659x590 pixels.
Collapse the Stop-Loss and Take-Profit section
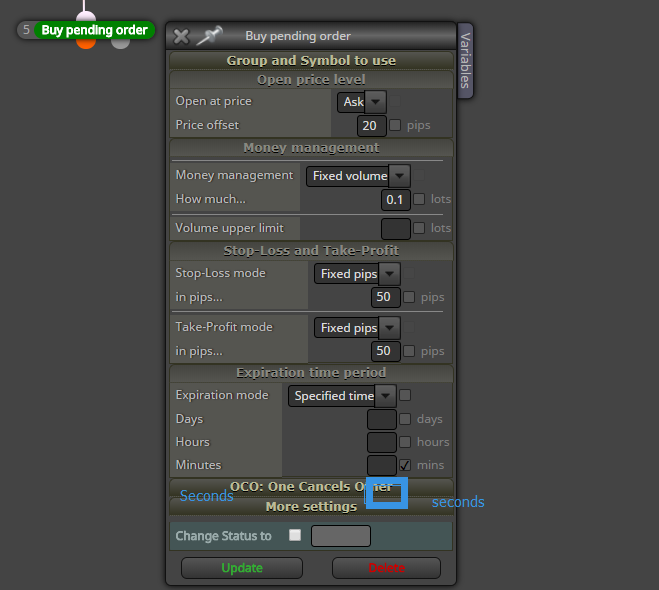[311, 250]
